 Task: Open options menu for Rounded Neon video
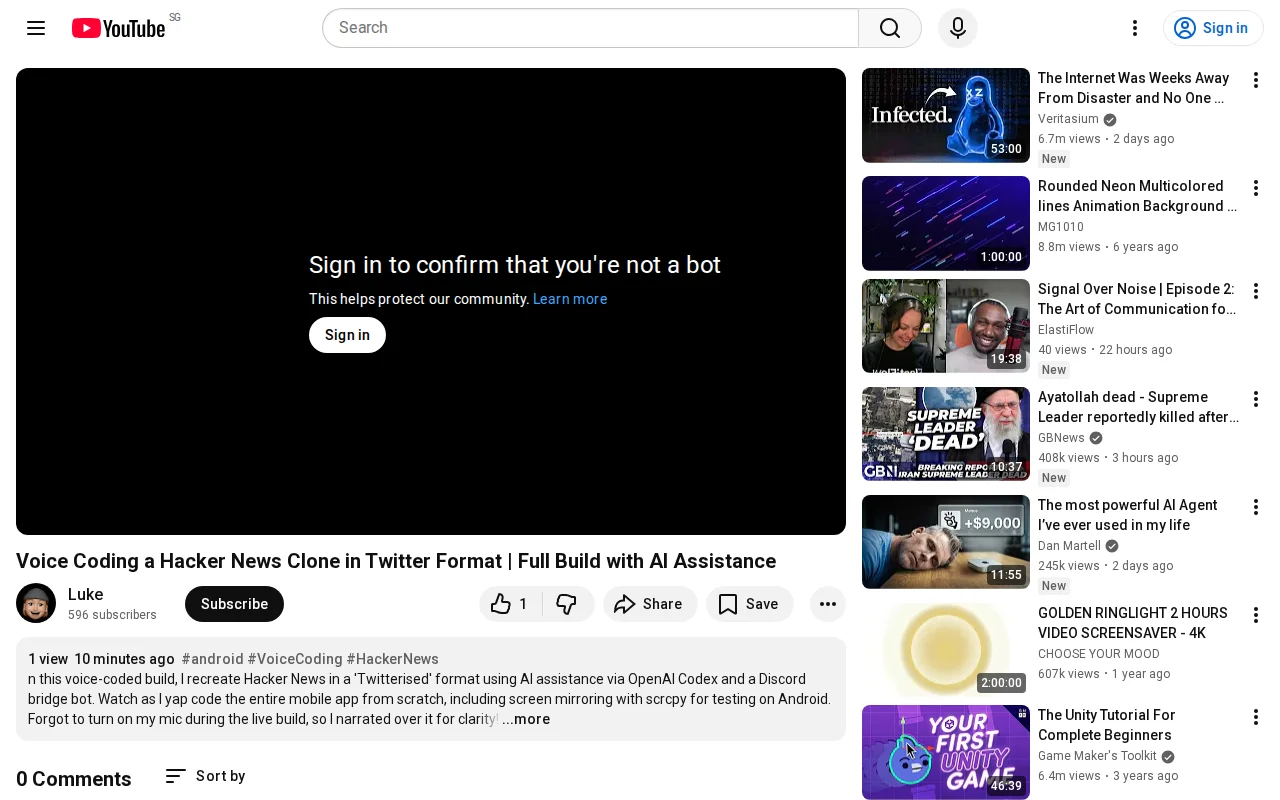pyautogui.click(x=1256, y=188)
